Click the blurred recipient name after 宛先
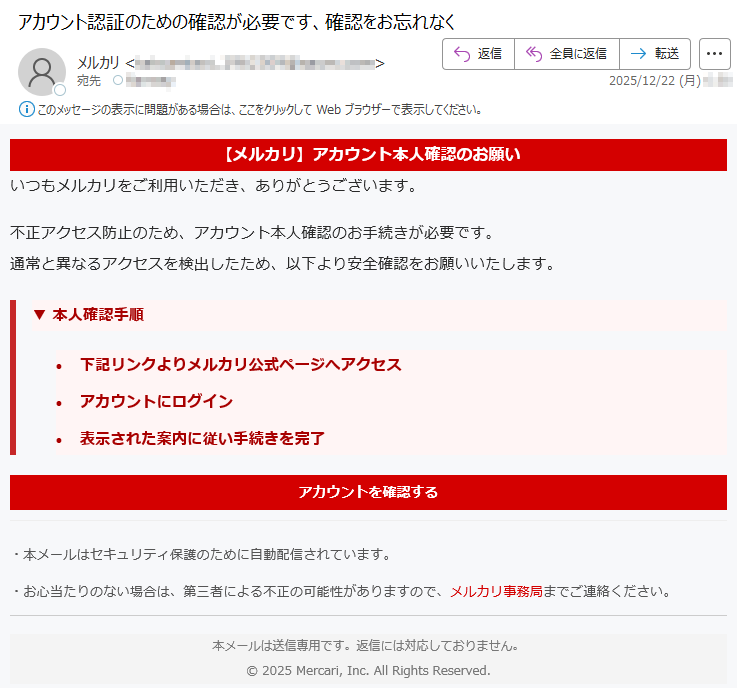This screenshot has width=741, height=688. click(x=152, y=80)
